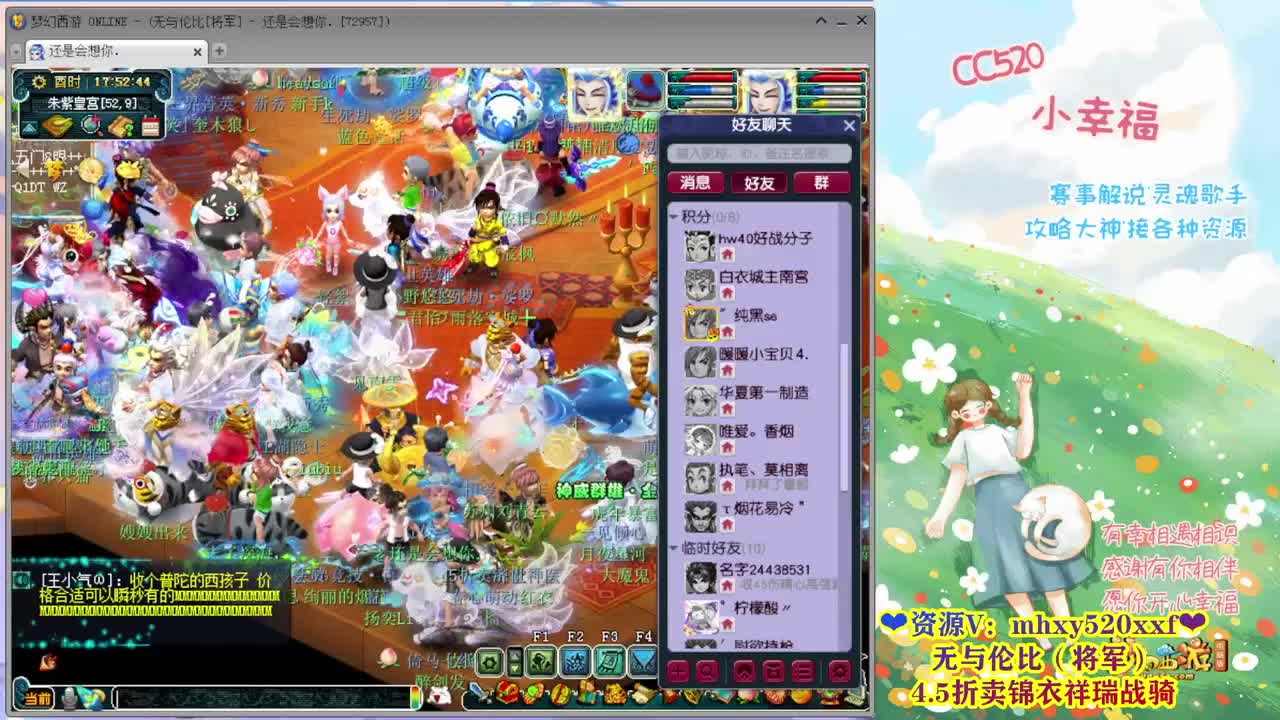Image resolution: width=1280 pixels, height=720 pixels.
Task: Click the third icon in friend panel footer
Action: click(x=745, y=671)
